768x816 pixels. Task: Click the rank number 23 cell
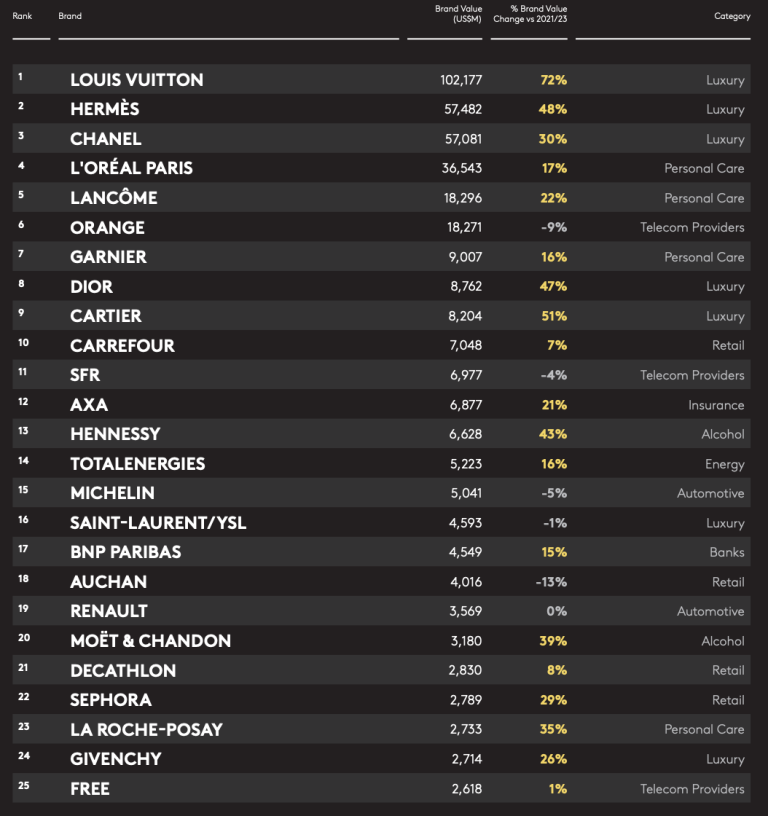point(23,726)
